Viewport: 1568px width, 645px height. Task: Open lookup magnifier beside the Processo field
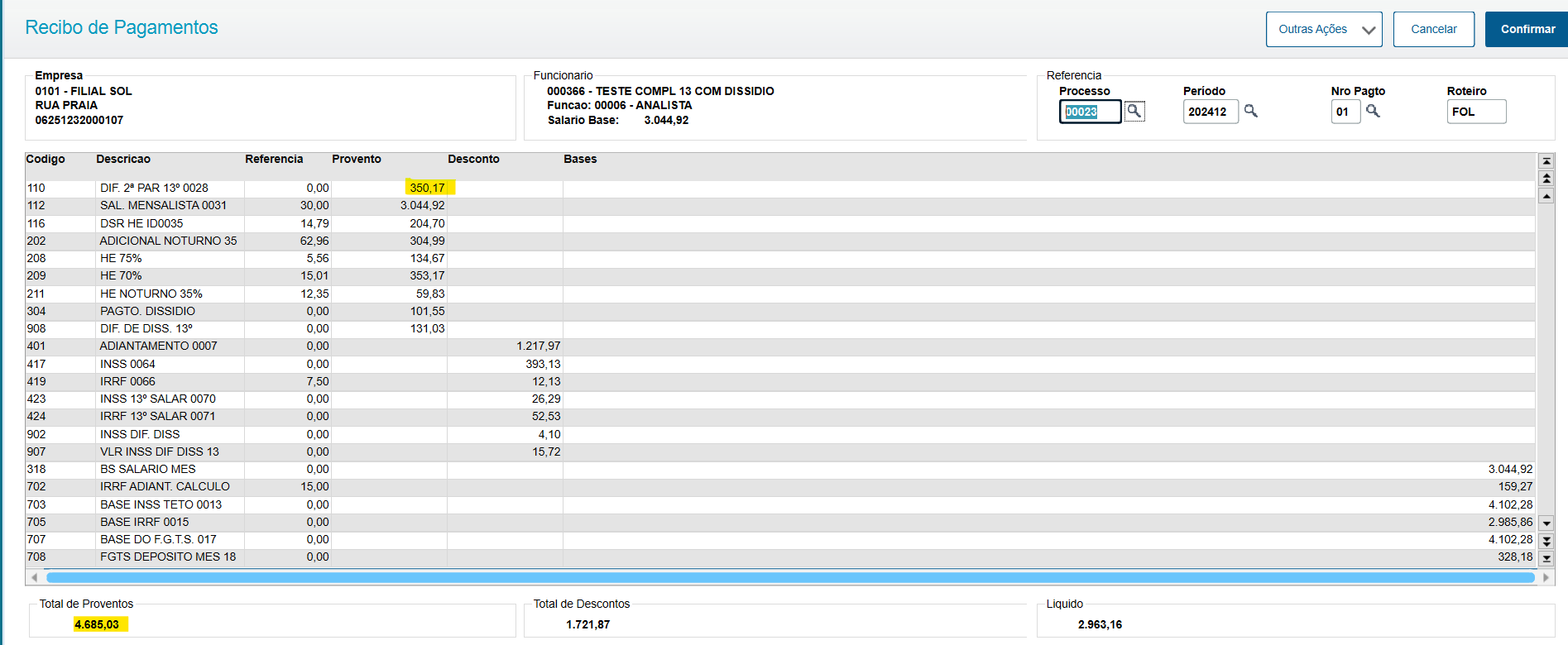1134,111
